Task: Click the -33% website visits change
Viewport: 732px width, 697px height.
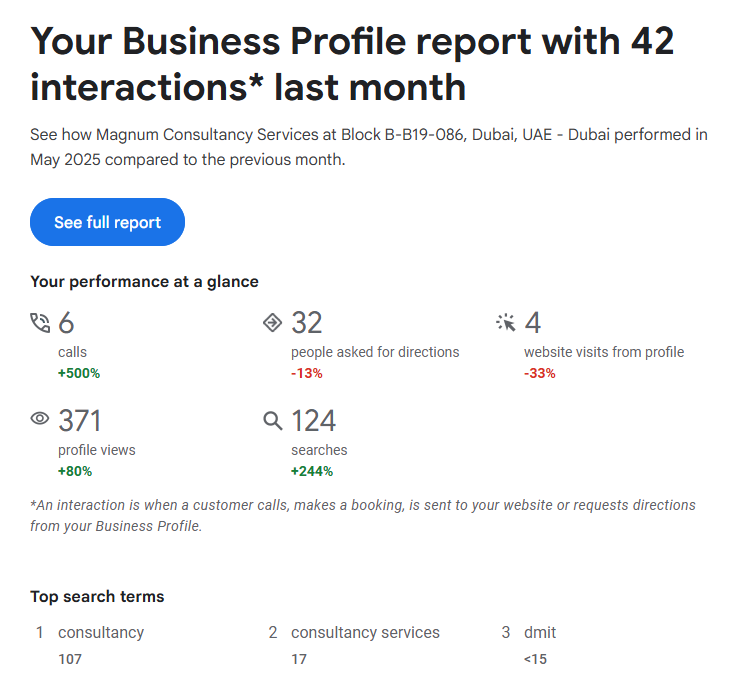Action: 540,373
